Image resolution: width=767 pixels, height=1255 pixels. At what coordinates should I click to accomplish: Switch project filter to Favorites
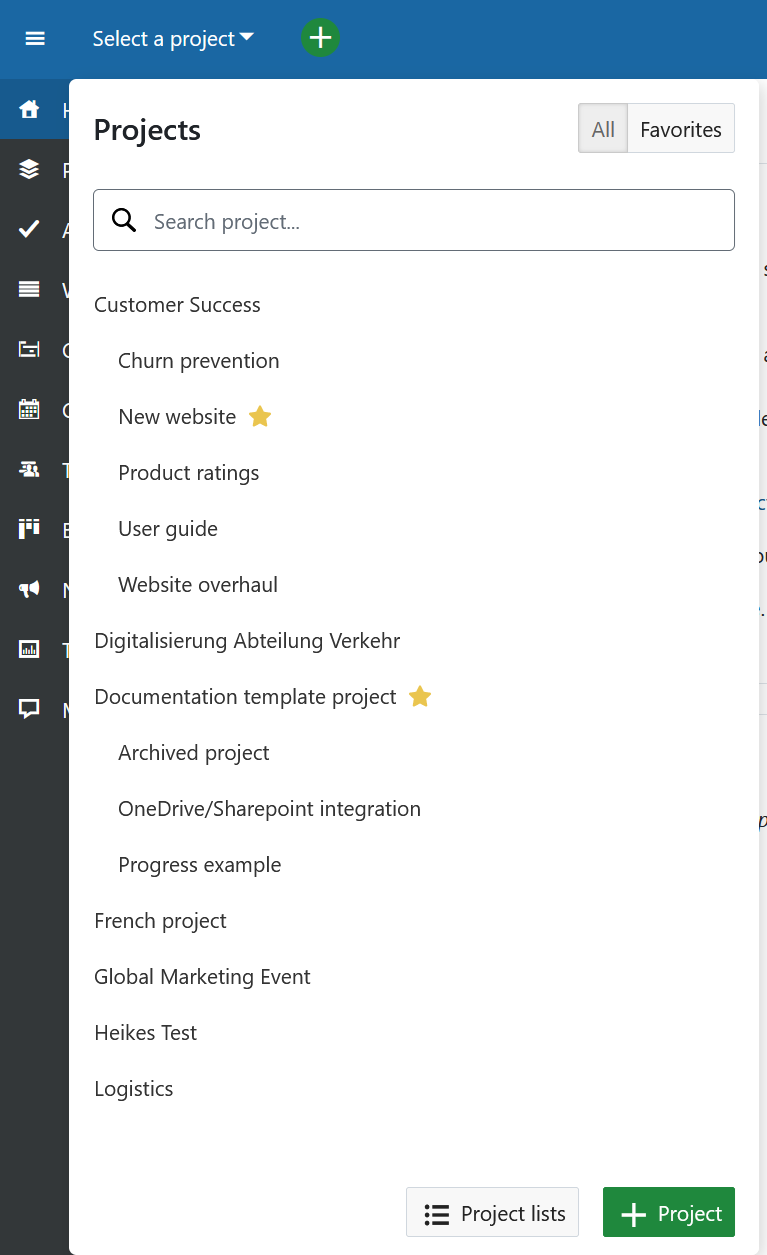[x=681, y=130]
